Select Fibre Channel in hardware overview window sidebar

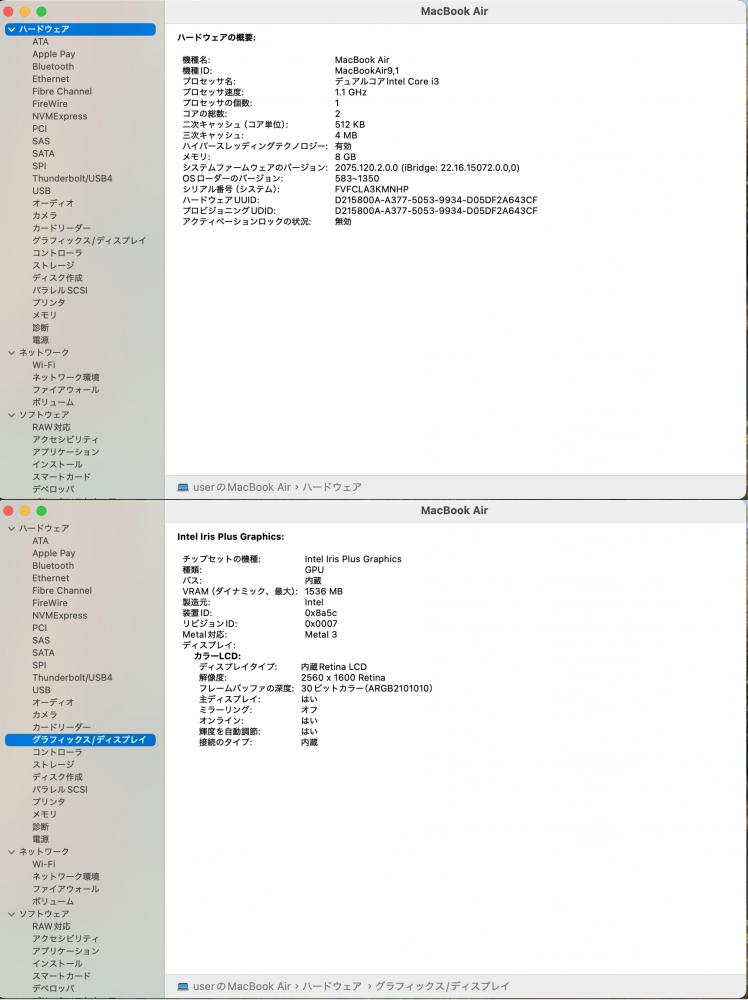click(x=62, y=91)
